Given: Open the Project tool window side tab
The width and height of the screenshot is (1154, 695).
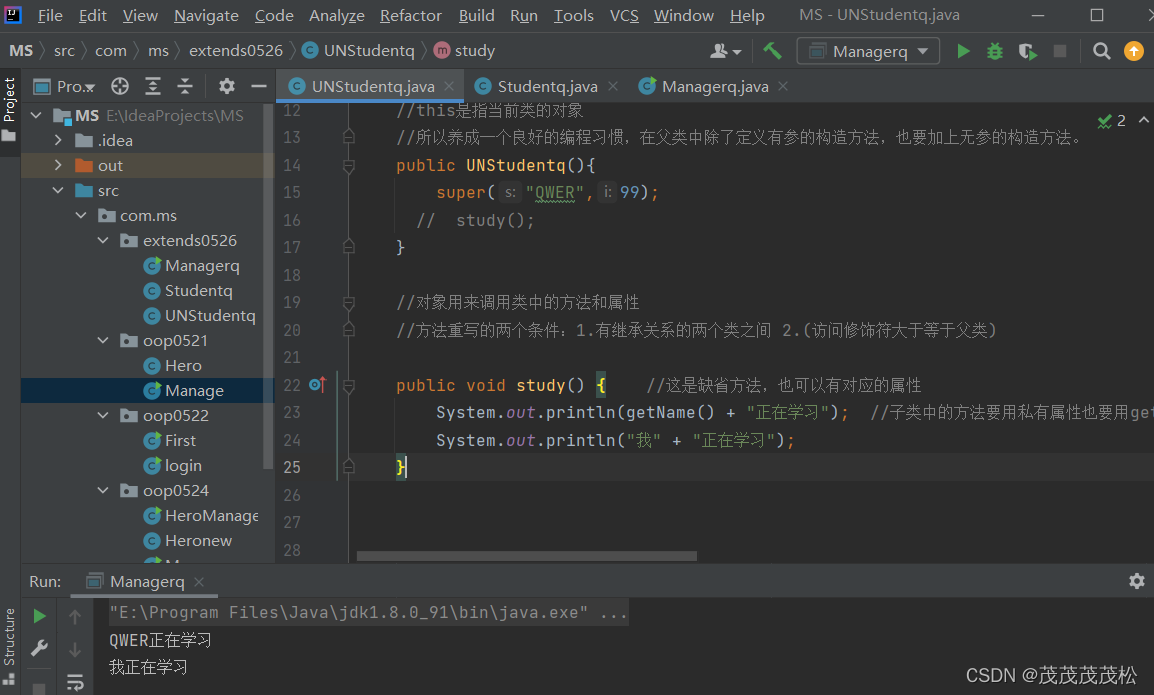Looking at the screenshot, I should coord(10,110).
